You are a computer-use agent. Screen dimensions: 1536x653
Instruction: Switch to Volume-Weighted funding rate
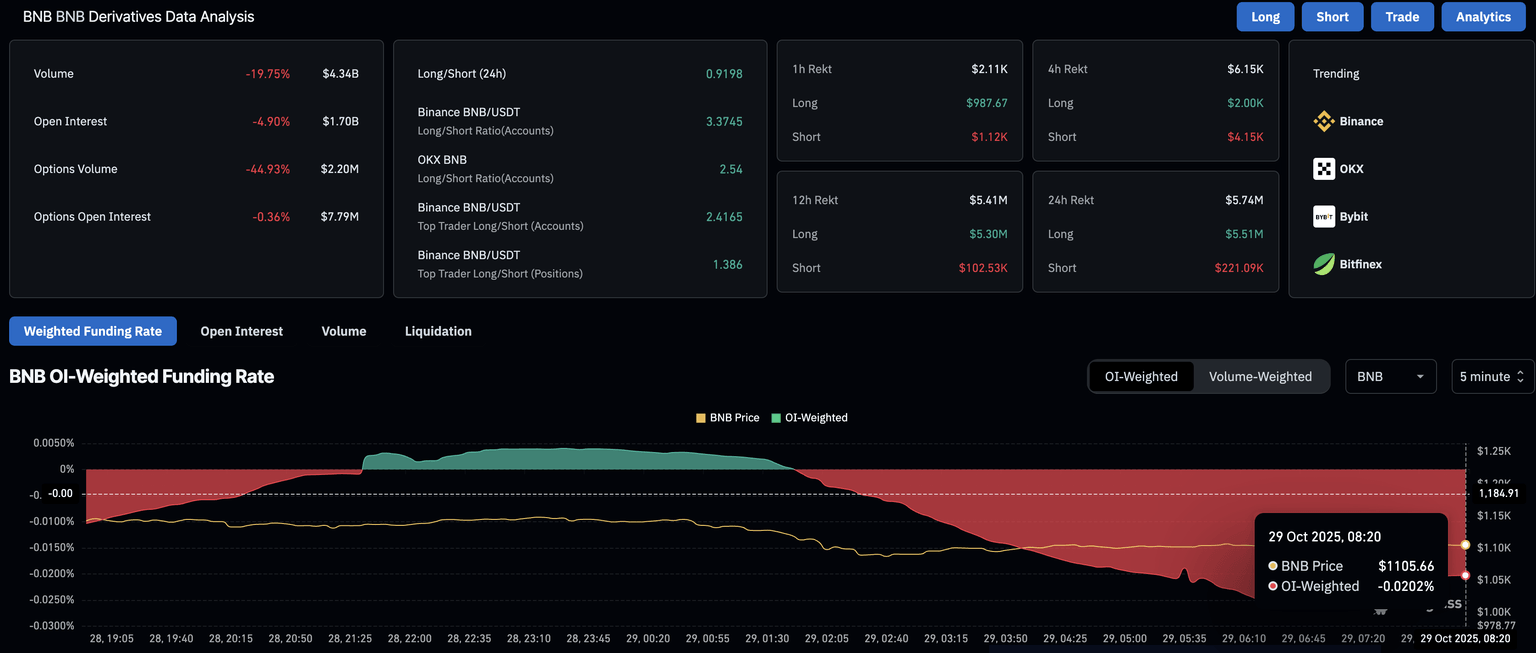click(x=1260, y=377)
